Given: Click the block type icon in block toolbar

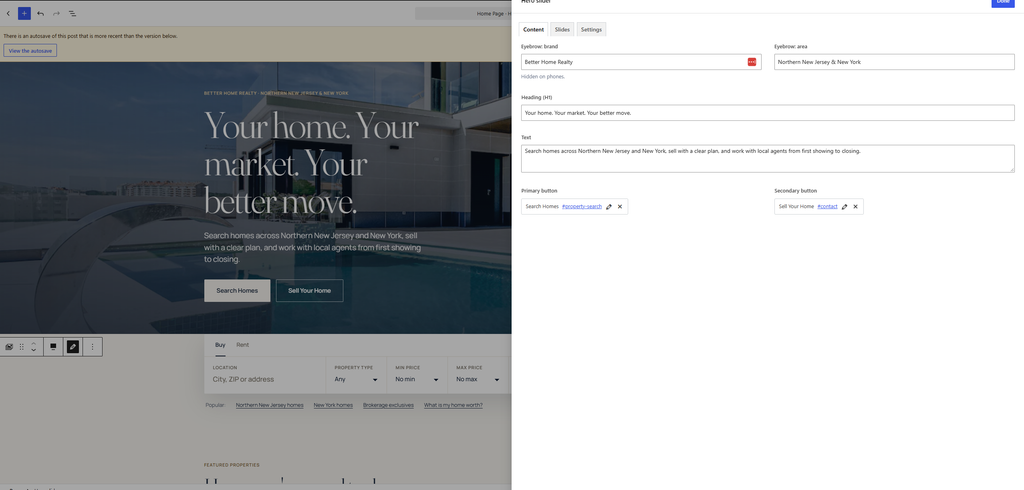Looking at the screenshot, I should coord(8,347).
